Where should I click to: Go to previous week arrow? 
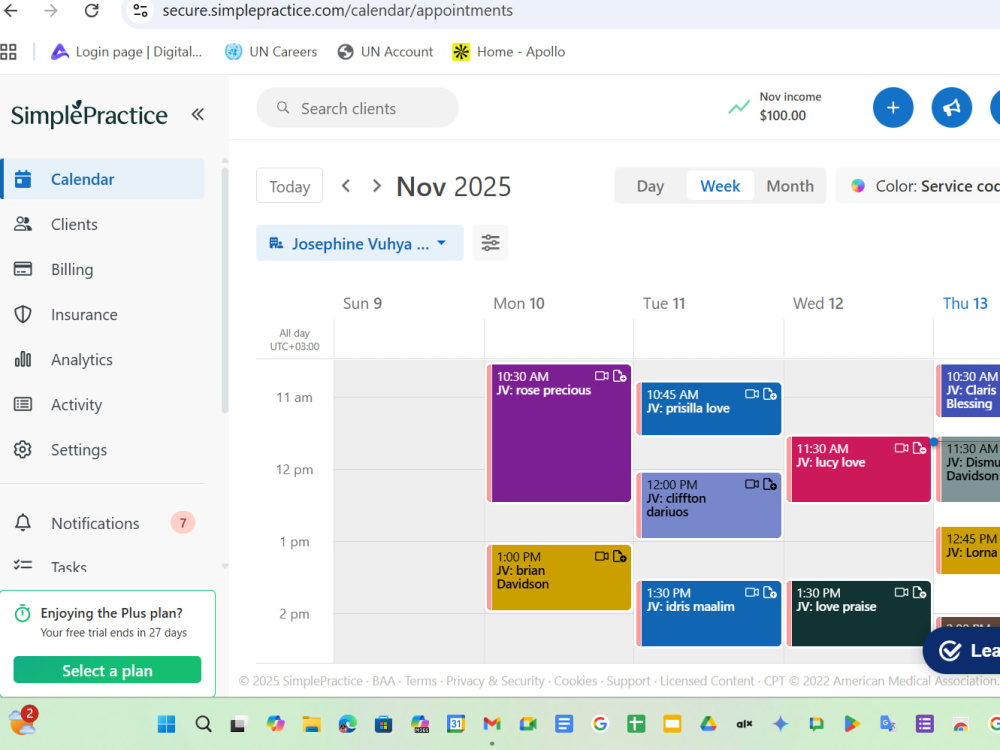tap(346, 186)
